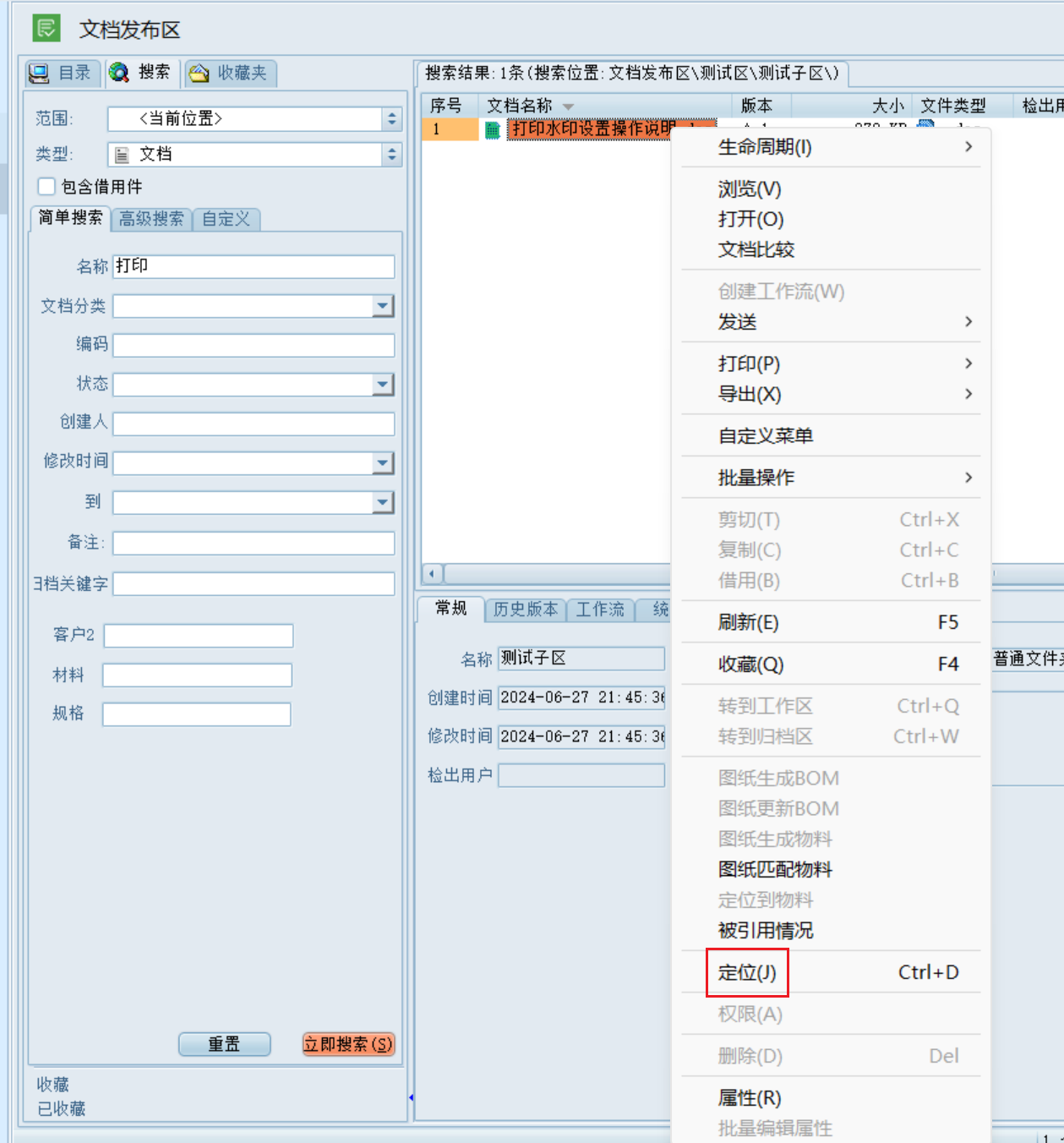Choose 浏览(V) from context menu

click(x=831, y=189)
